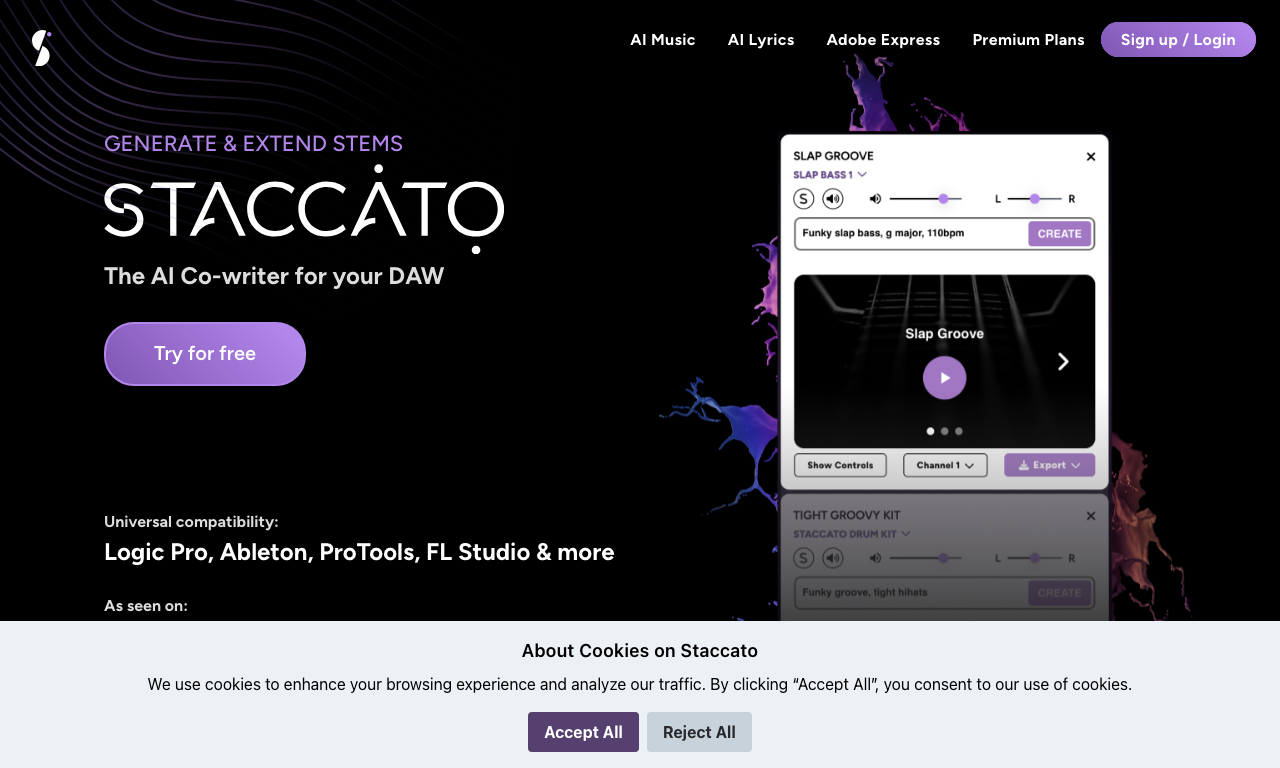
Task: Toggle mute on Slap Groove track
Action: click(833, 199)
